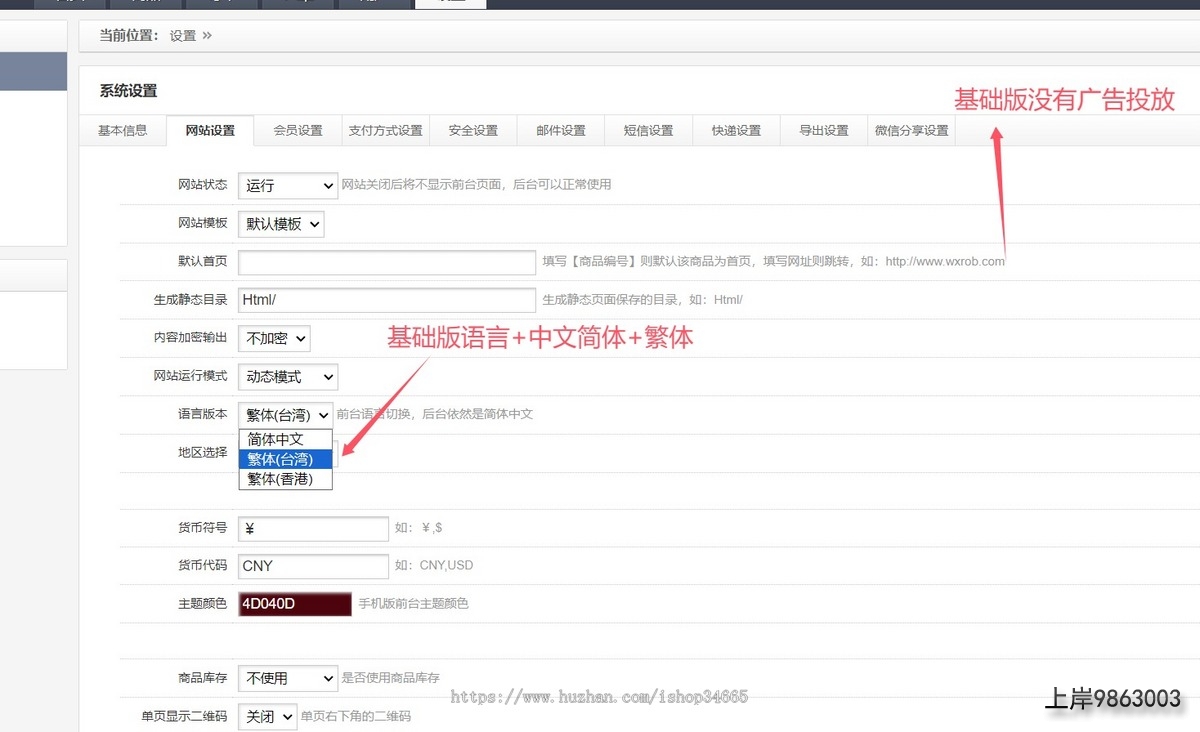The width and height of the screenshot is (1200, 732).
Task: Open the 网站运行模式 dropdown
Action: (288, 377)
